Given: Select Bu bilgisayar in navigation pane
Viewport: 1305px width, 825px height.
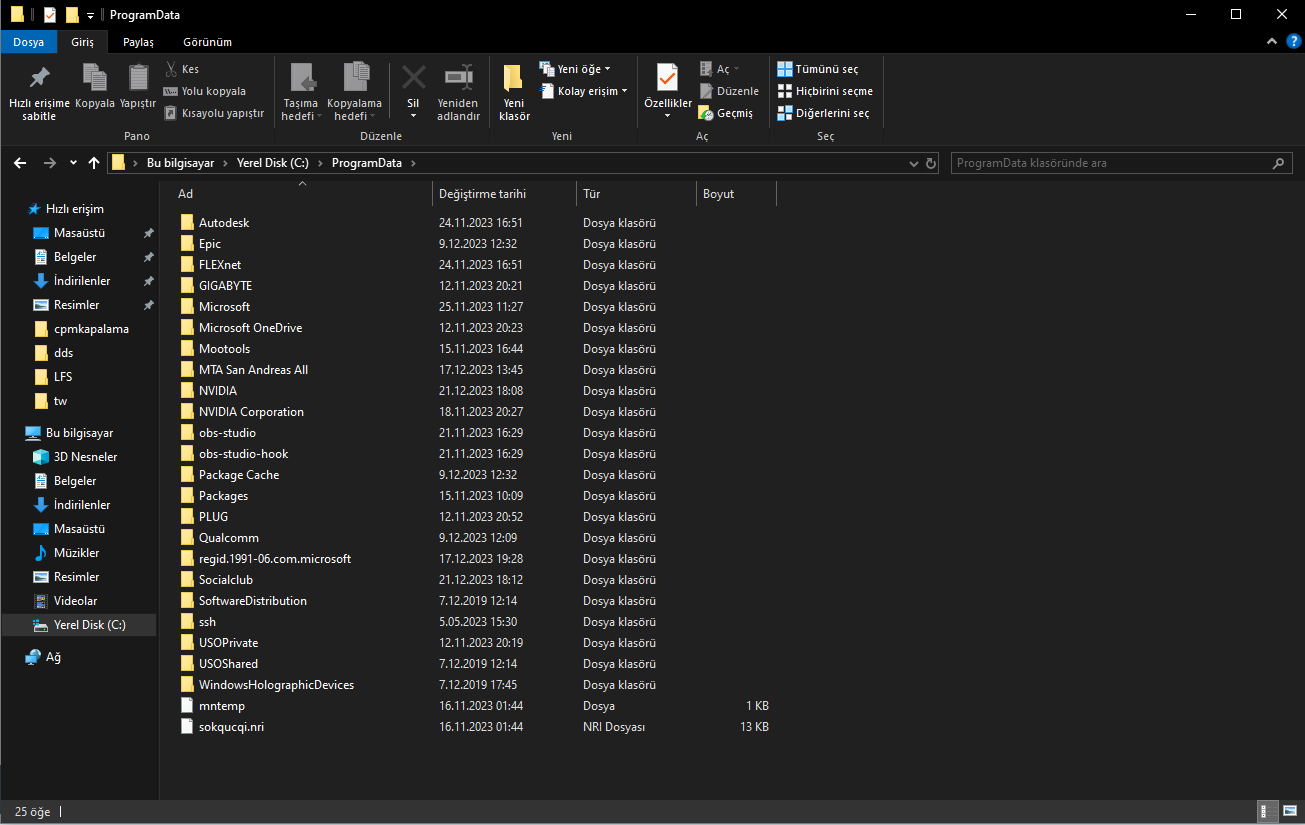Looking at the screenshot, I should [x=80, y=433].
